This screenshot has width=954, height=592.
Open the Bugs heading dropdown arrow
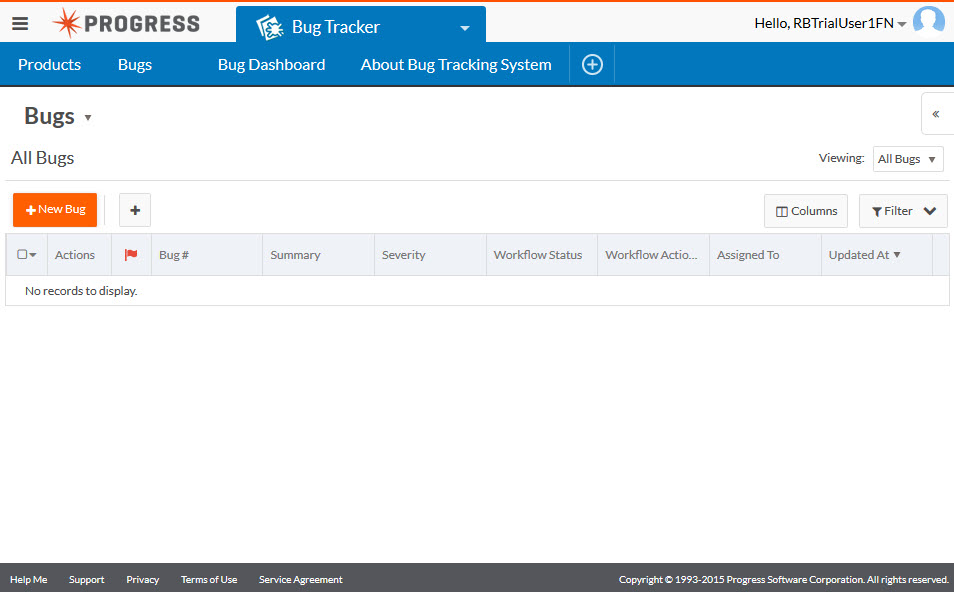click(x=88, y=118)
